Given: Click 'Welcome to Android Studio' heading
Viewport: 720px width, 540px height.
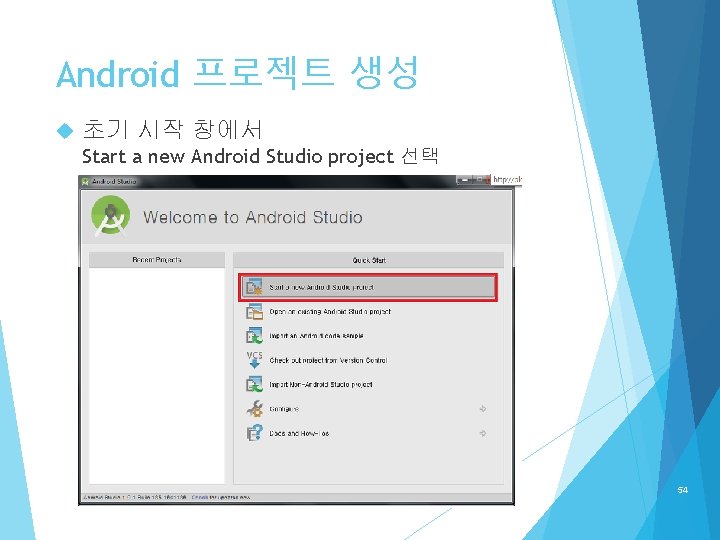Looking at the screenshot, I should (253, 217).
